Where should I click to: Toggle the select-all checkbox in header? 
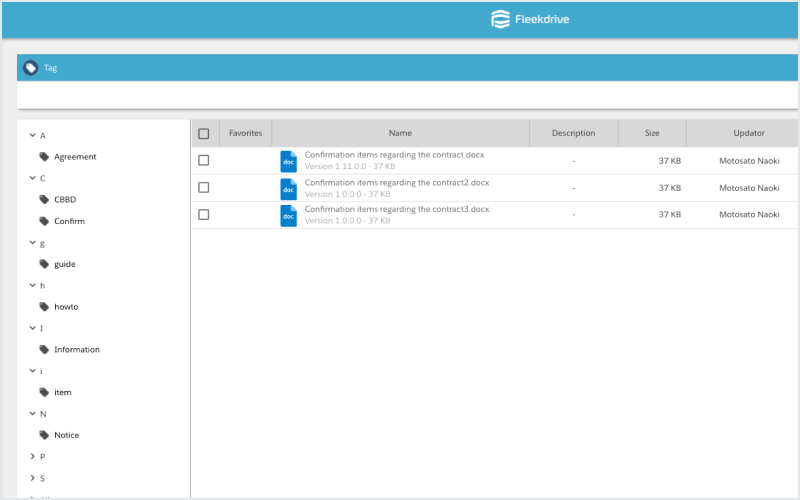click(x=204, y=134)
